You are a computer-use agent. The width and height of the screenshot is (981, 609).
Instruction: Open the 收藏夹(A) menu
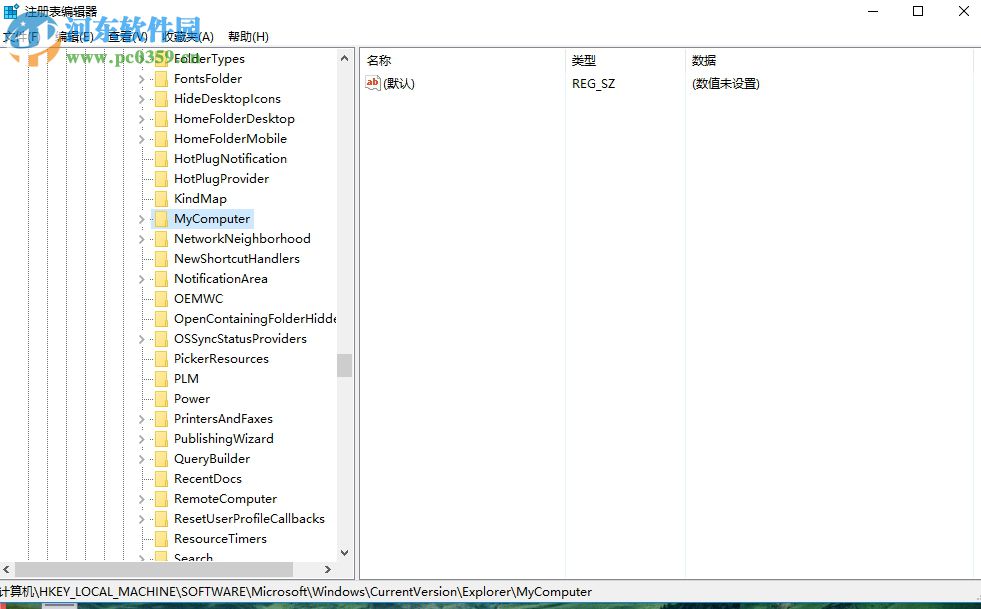click(x=188, y=36)
